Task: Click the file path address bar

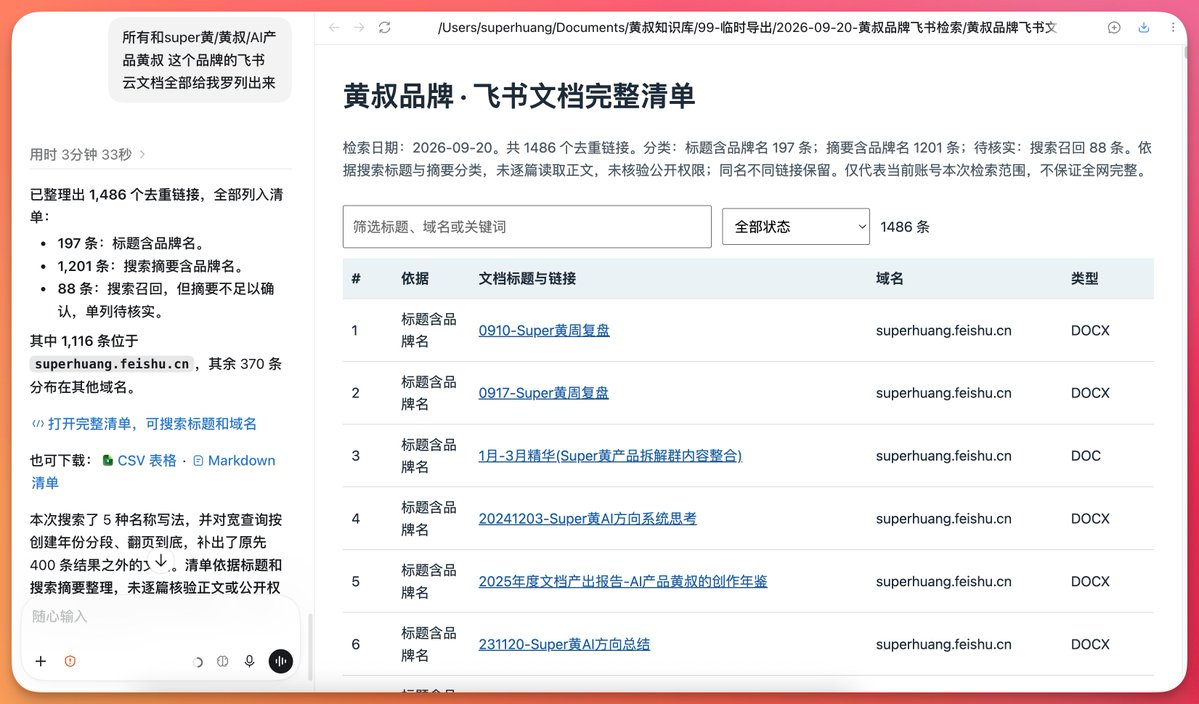Action: click(747, 28)
